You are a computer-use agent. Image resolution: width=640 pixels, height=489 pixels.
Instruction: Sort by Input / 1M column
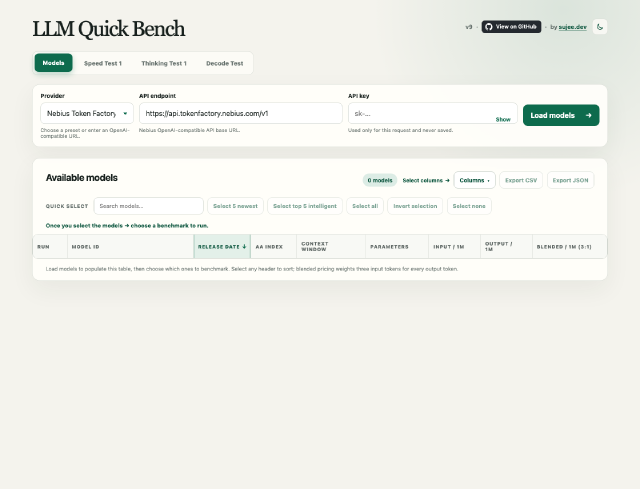(x=454, y=247)
